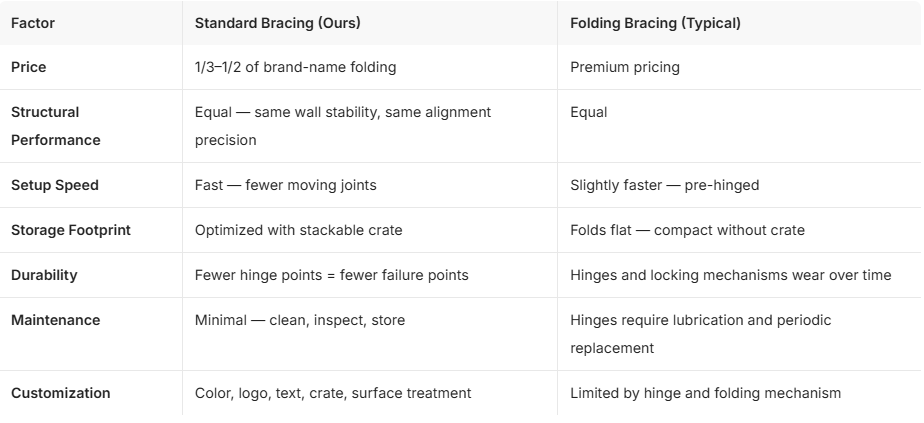
Task: Select 'Folds flat — compact without crate' cell
Action: pos(687,230)
